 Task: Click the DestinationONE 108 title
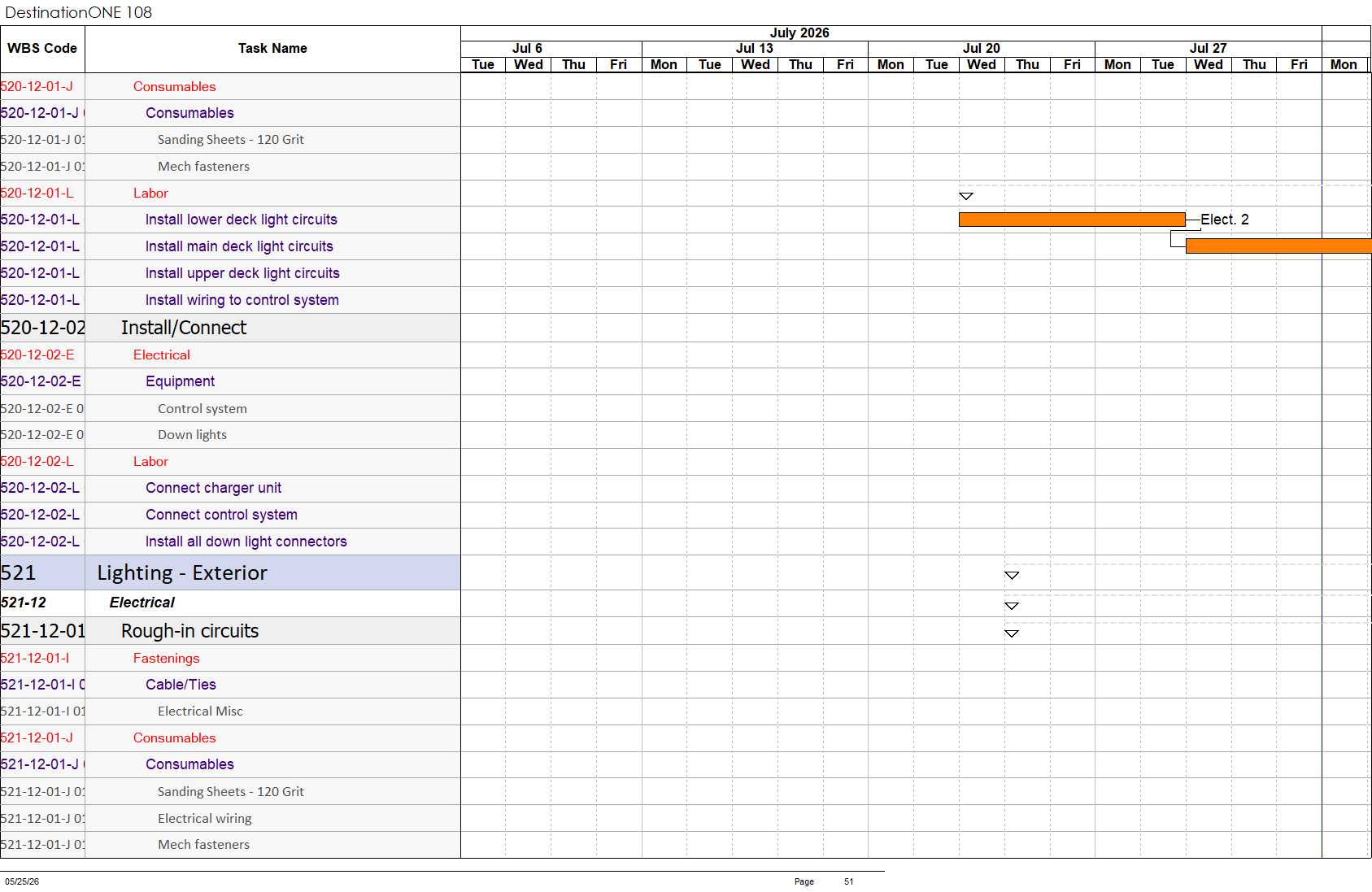79,12
